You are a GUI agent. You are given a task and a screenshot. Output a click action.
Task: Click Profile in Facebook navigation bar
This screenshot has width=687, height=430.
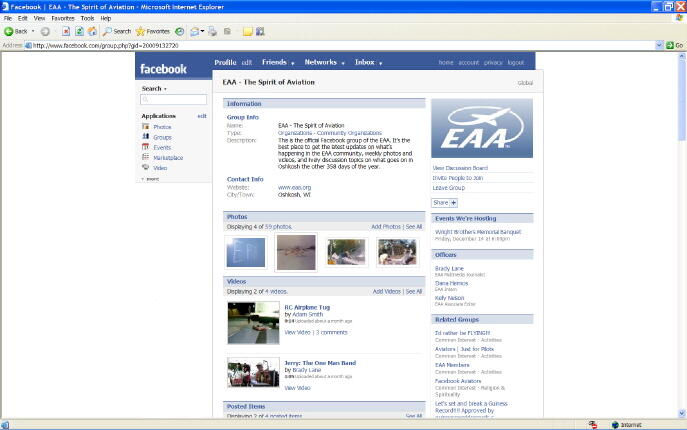pyautogui.click(x=225, y=62)
